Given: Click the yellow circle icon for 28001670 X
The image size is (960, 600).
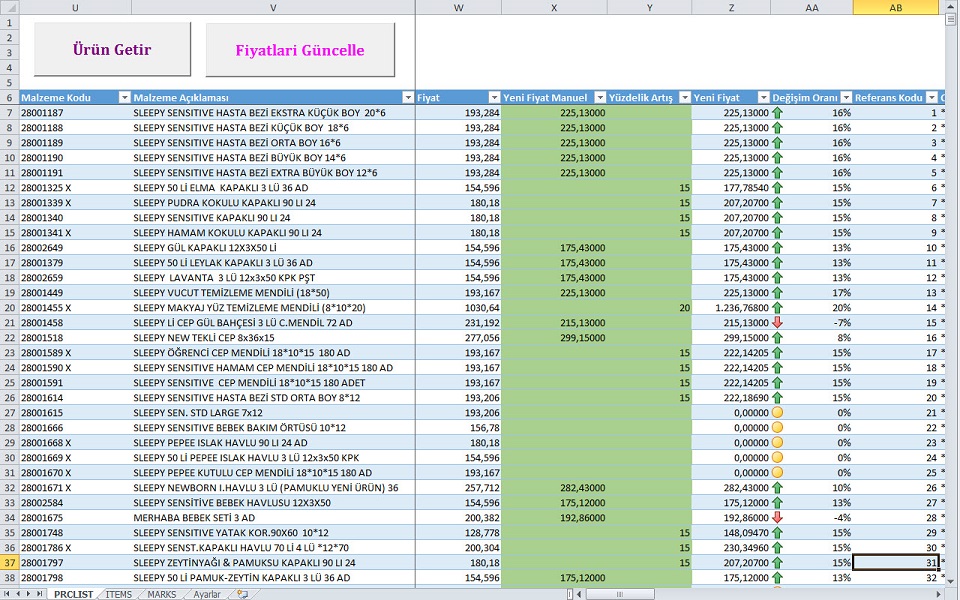Looking at the screenshot, I should (777, 473).
